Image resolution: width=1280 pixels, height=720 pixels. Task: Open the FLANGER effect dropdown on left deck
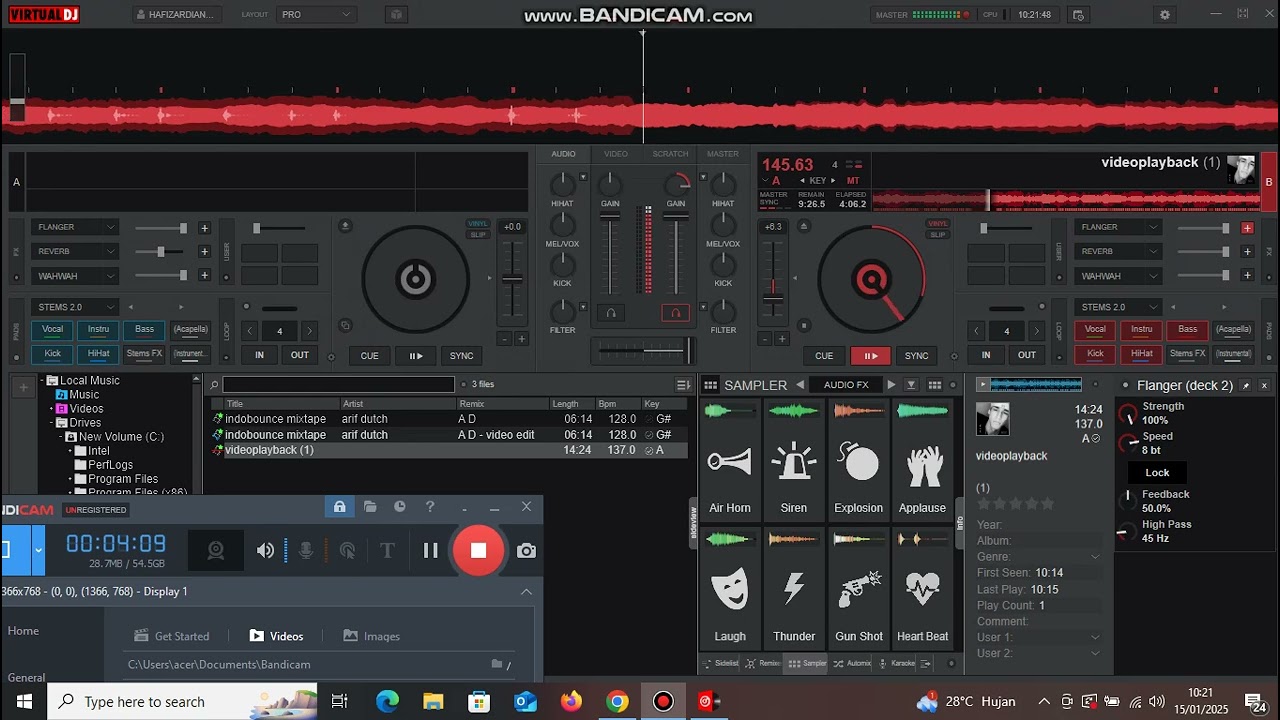75,227
